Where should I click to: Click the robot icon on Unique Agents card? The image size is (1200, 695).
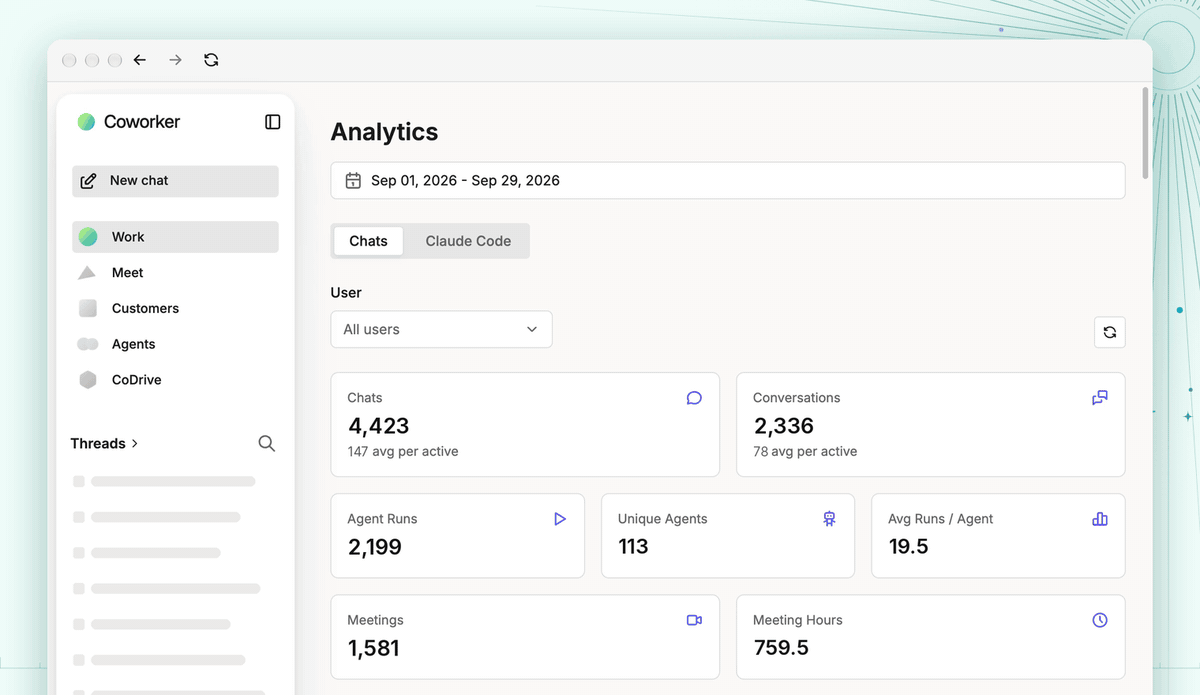tap(829, 519)
